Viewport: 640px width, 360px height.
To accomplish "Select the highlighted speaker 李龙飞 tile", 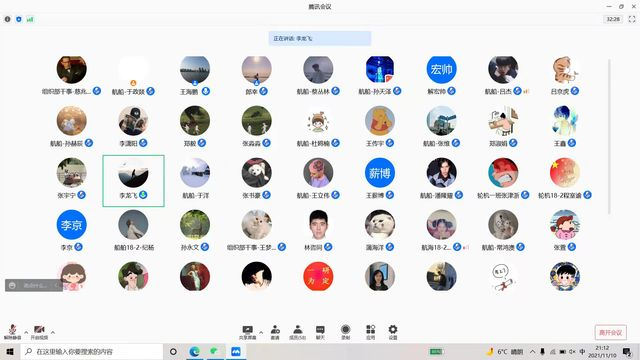I will click(x=133, y=181).
